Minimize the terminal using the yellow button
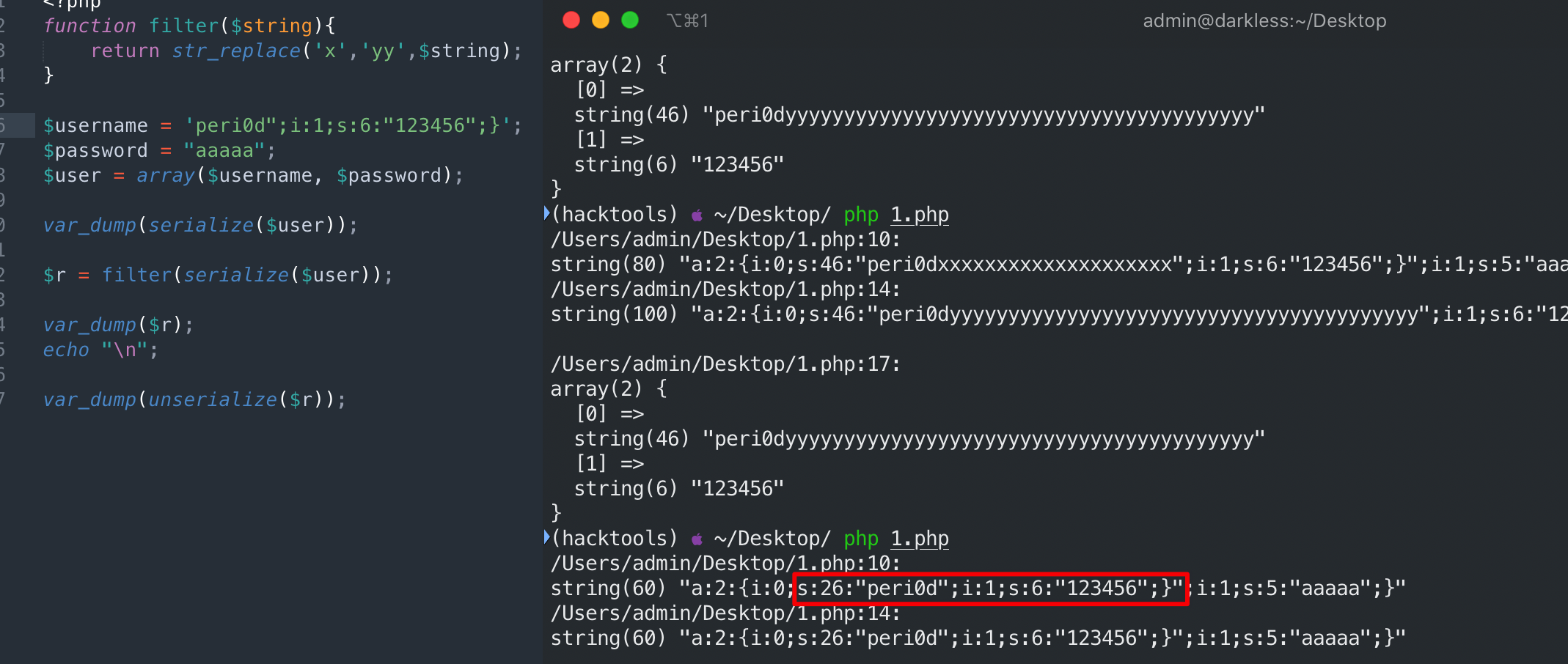The width and height of the screenshot is (1568, 664). point(601,21)
